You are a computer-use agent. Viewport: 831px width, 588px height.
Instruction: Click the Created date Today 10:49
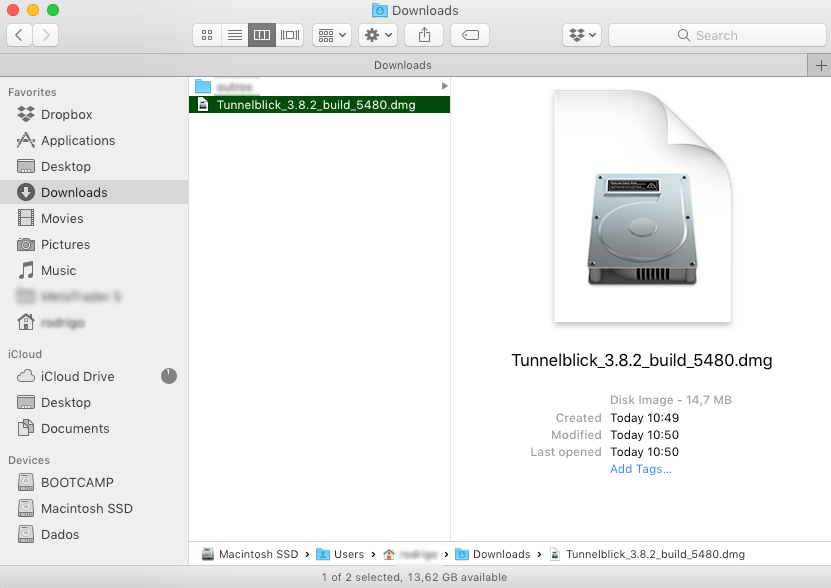[644, 418]
